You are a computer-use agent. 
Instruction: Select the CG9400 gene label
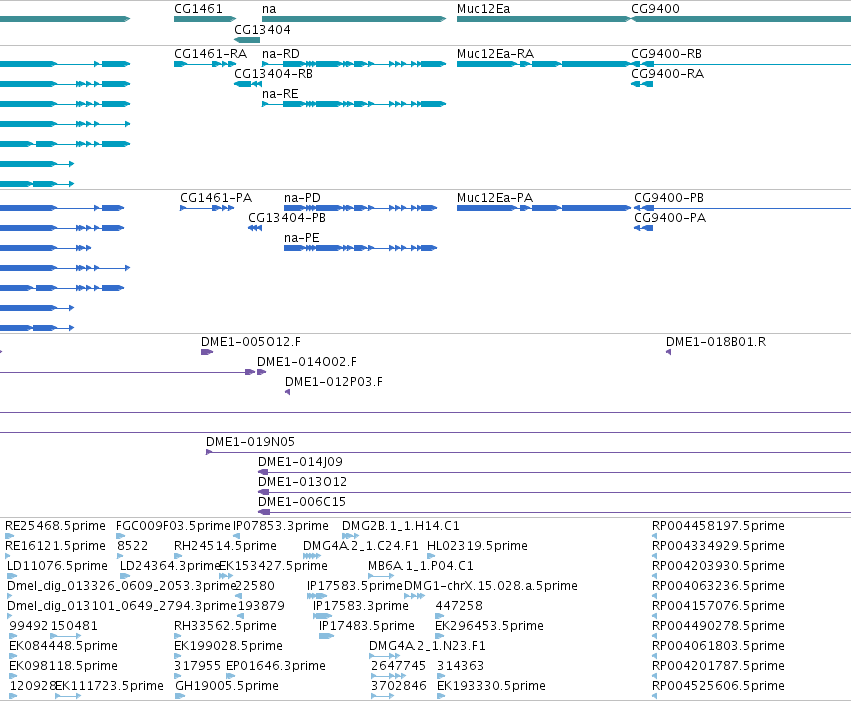[655, 9]
